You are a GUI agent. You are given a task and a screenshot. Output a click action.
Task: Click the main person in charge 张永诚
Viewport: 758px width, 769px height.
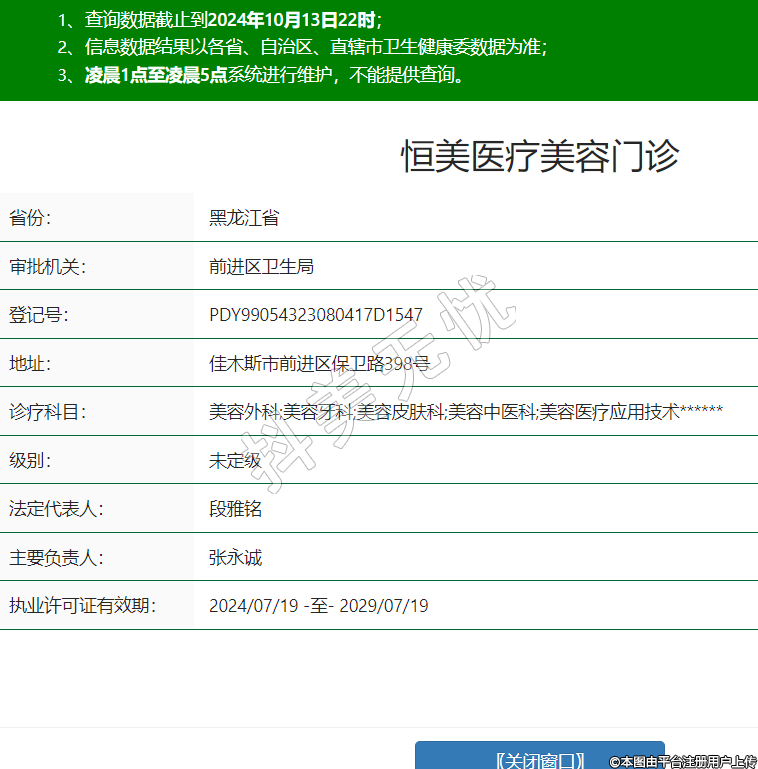pos(235,557)
